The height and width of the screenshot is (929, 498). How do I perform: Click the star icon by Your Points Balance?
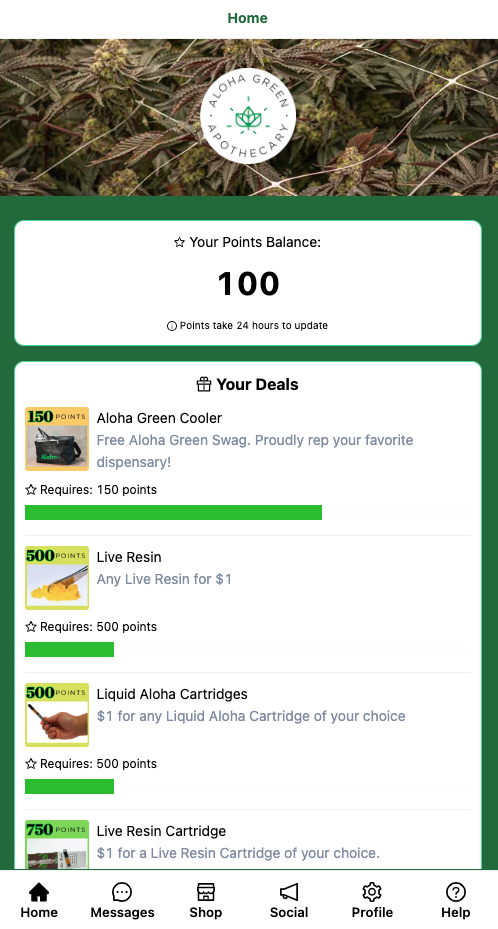pos(179,242)
